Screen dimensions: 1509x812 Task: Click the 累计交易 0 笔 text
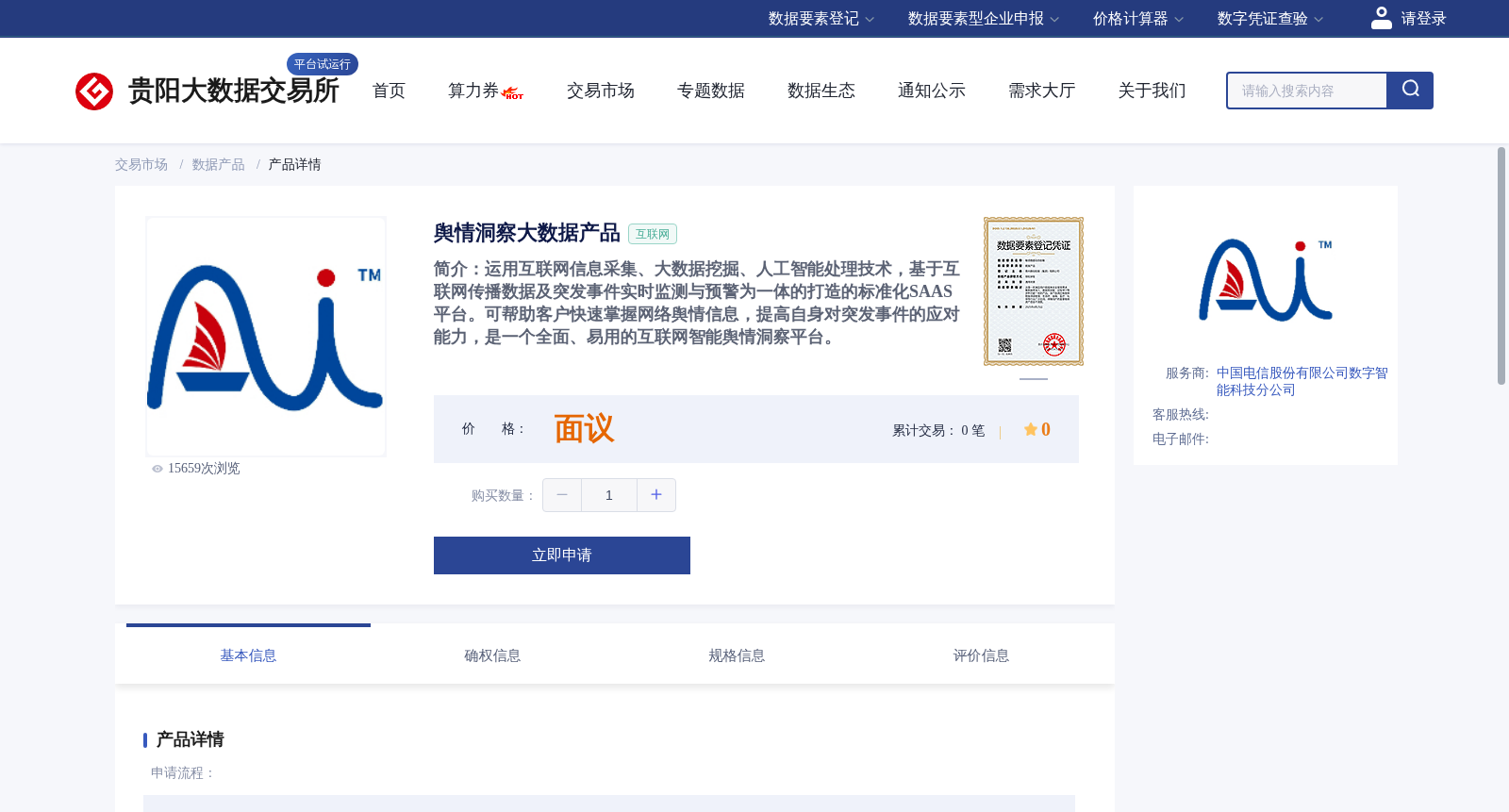coord(938,431)
